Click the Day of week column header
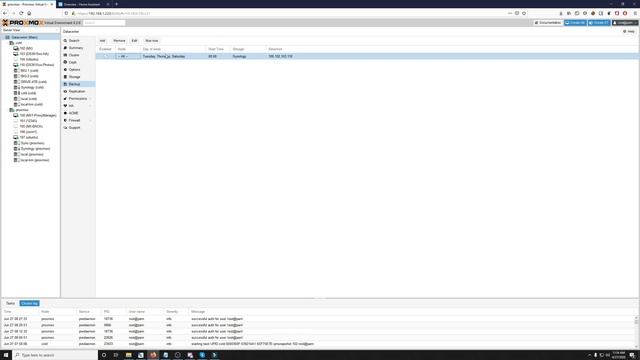 (173, 49)
